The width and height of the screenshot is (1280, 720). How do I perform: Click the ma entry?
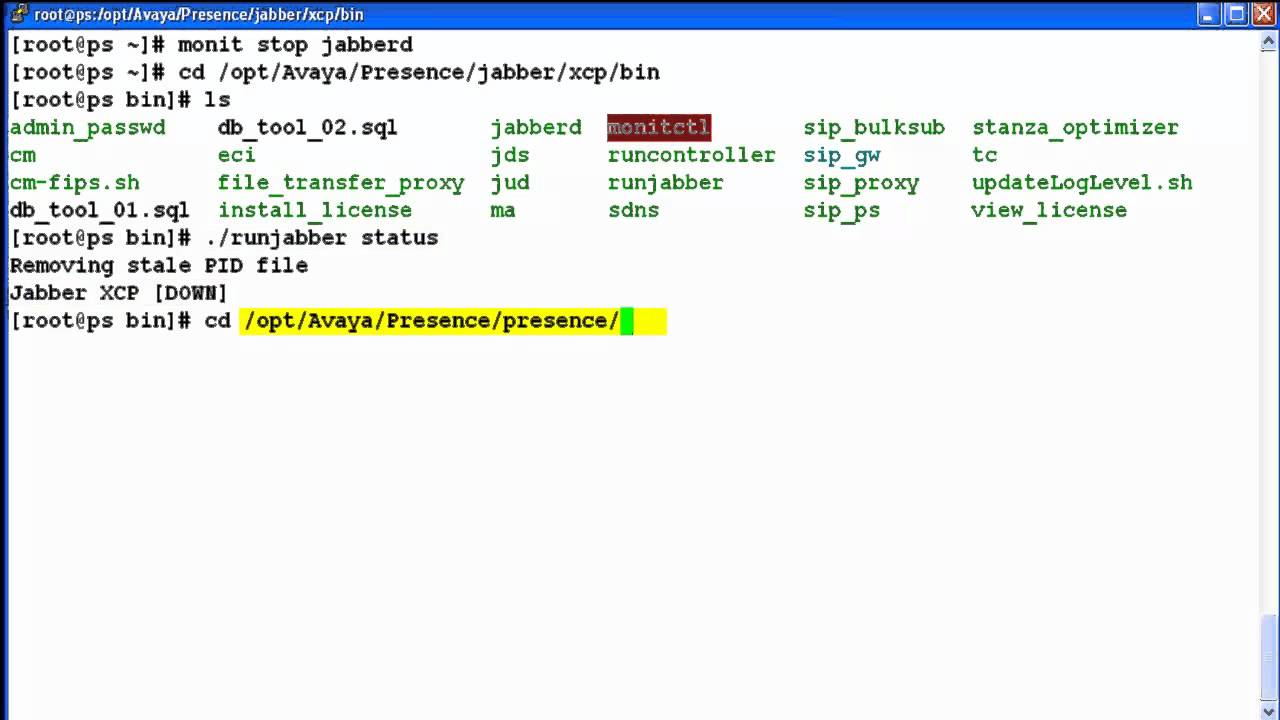pos(503,210)
